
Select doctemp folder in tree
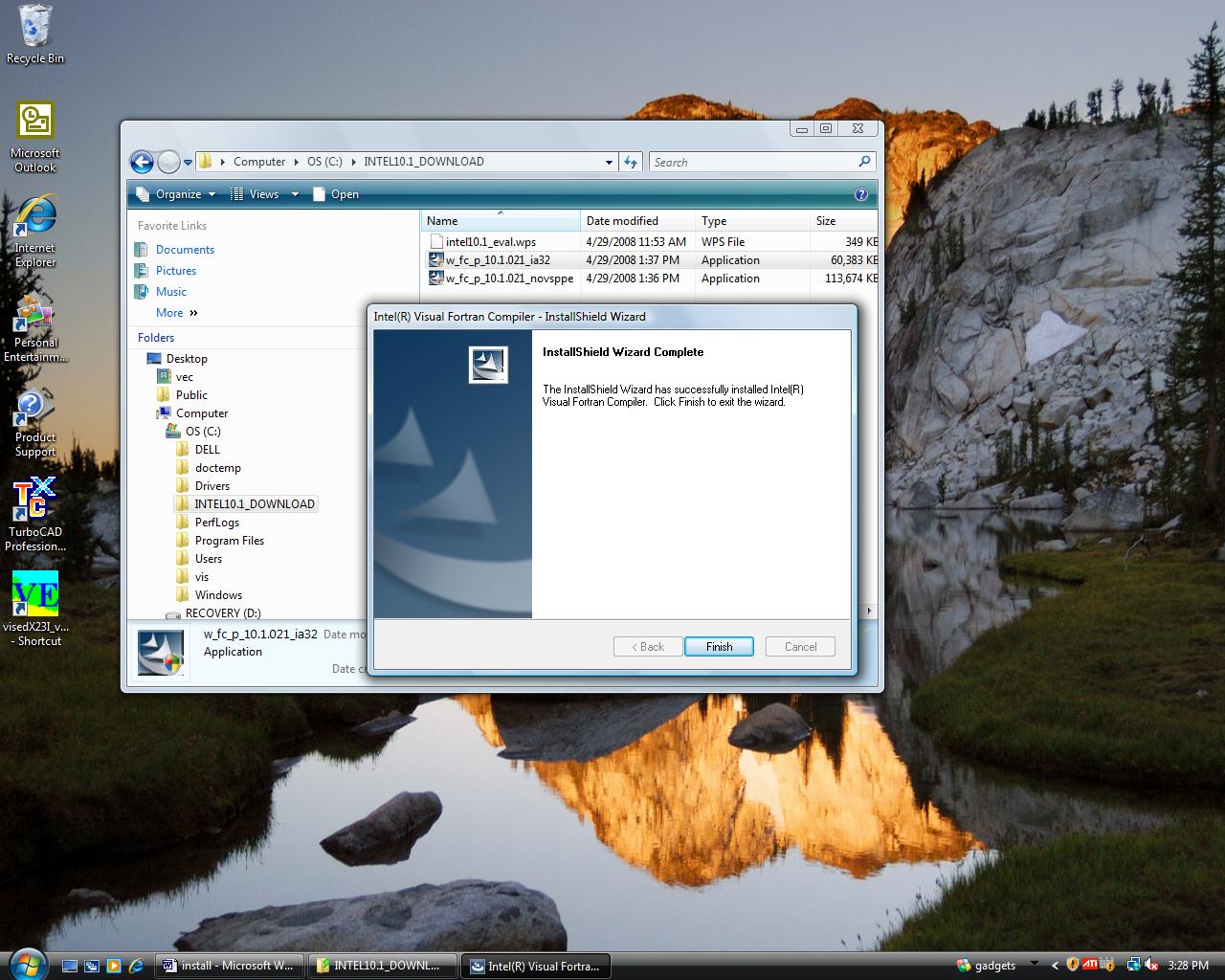click(x=217, y=468)
